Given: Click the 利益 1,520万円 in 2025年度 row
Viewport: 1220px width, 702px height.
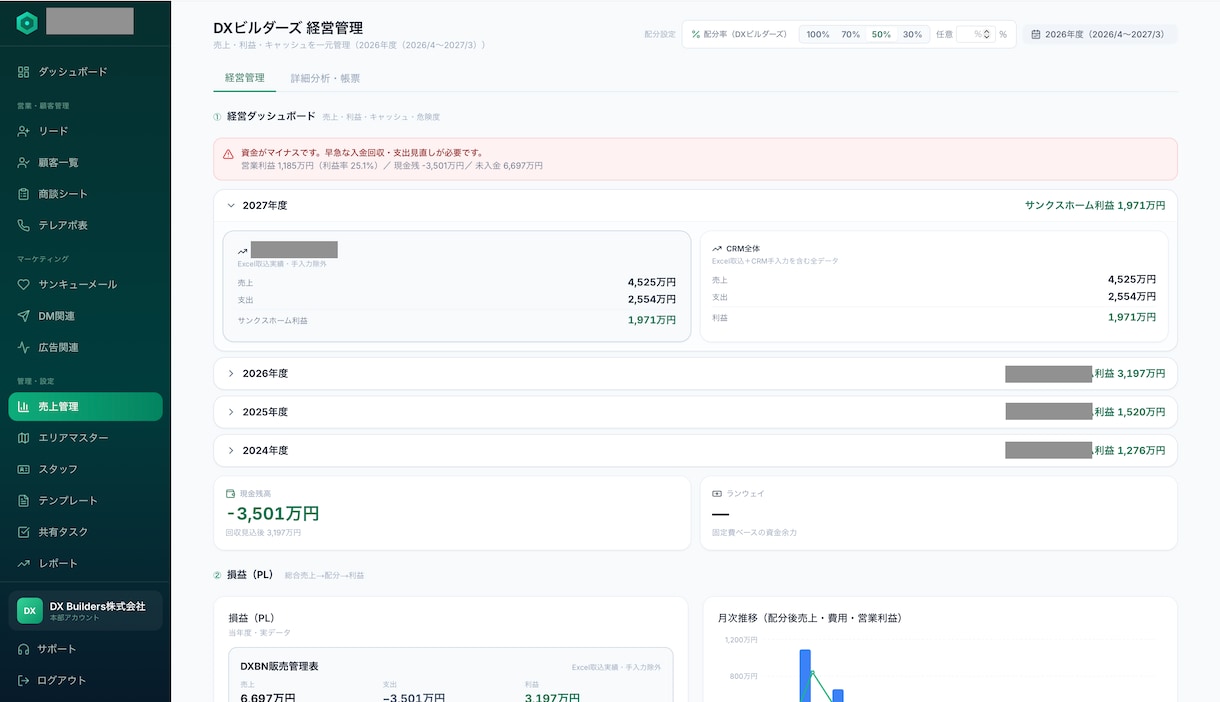Looking at the screenshot, I should 1130,412.
